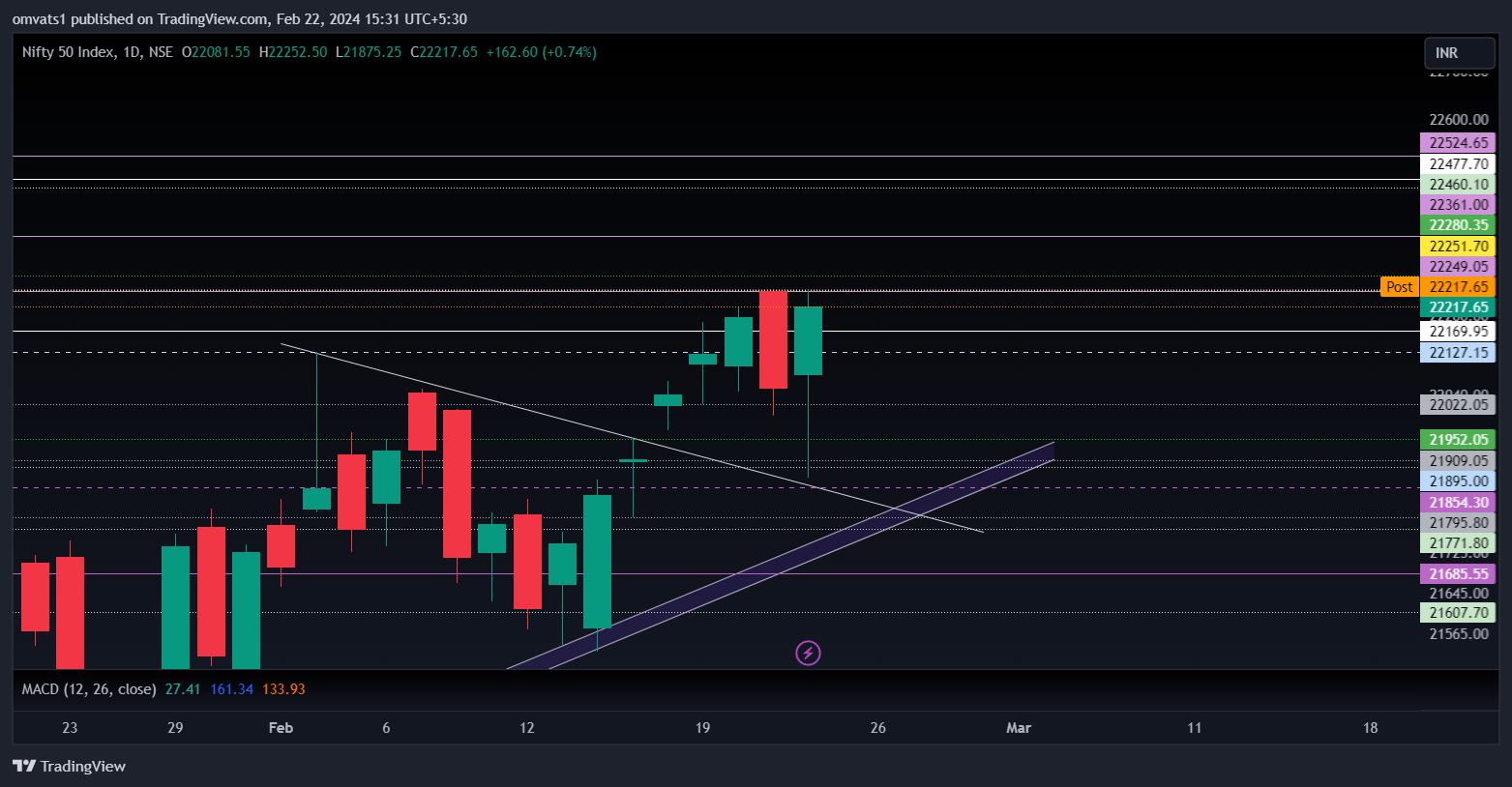The image size is (1512, 787).
Task: Click the 22127.15 blue price label
Action: tap(1458, 353)
